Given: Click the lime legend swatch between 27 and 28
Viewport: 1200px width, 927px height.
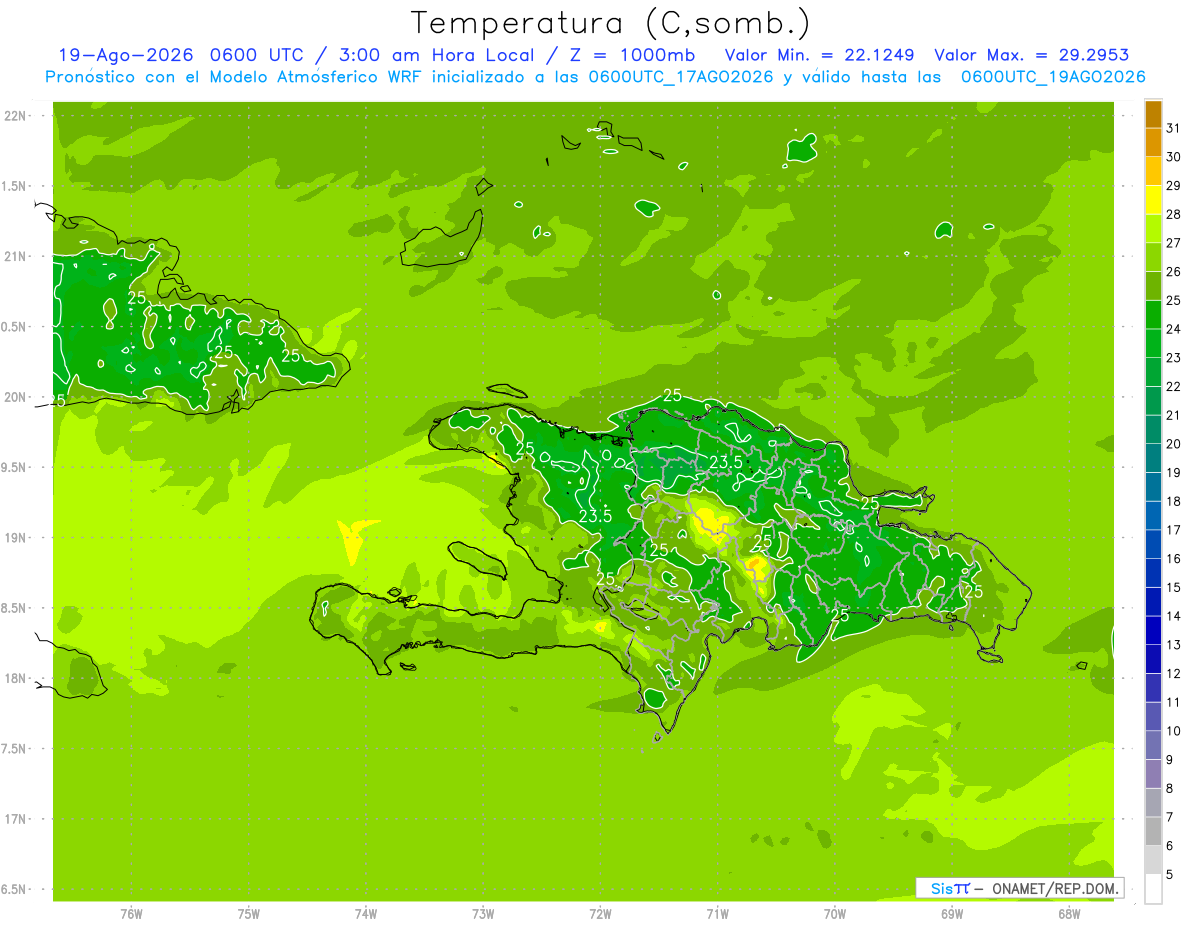Looking at the screenshot, I should [1153, 229].
